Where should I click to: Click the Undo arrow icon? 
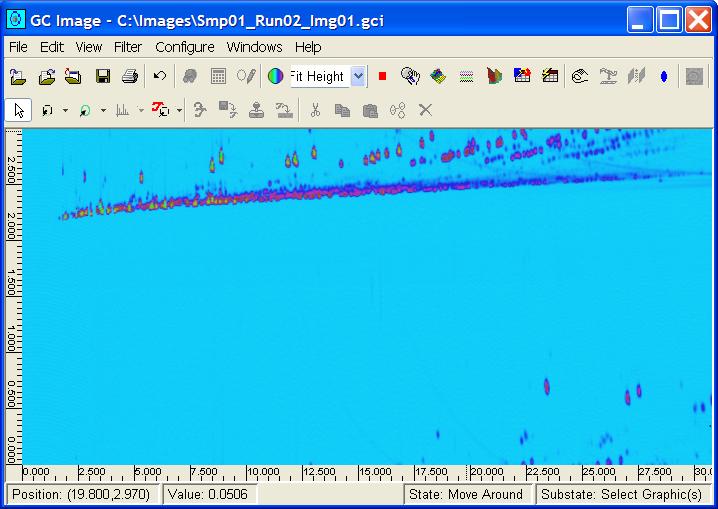pyautogui.click(x=160, y=76)
